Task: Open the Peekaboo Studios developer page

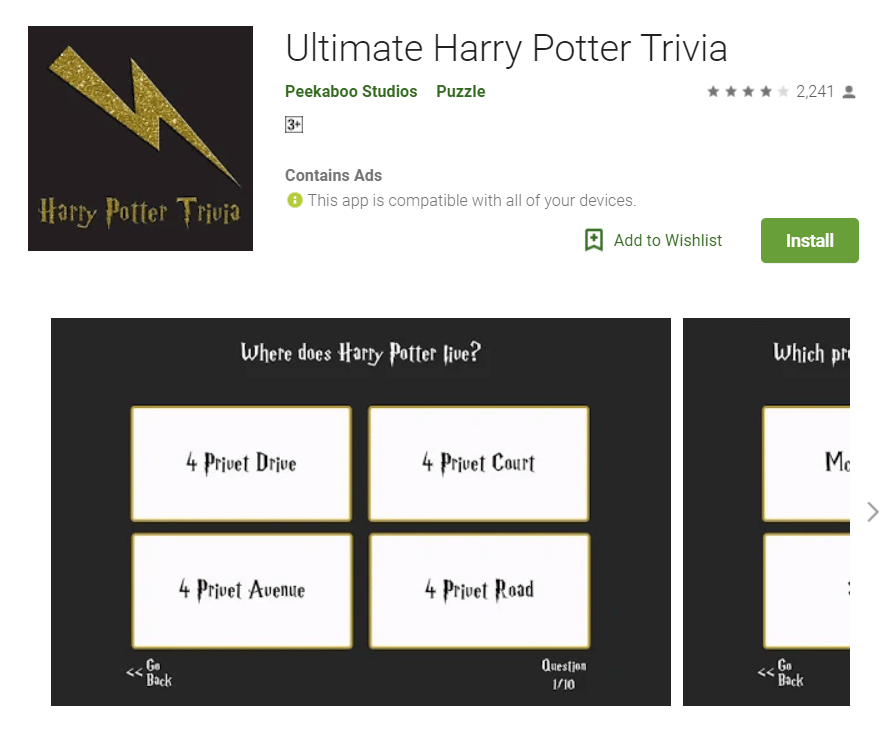Action: pos(351,91)
